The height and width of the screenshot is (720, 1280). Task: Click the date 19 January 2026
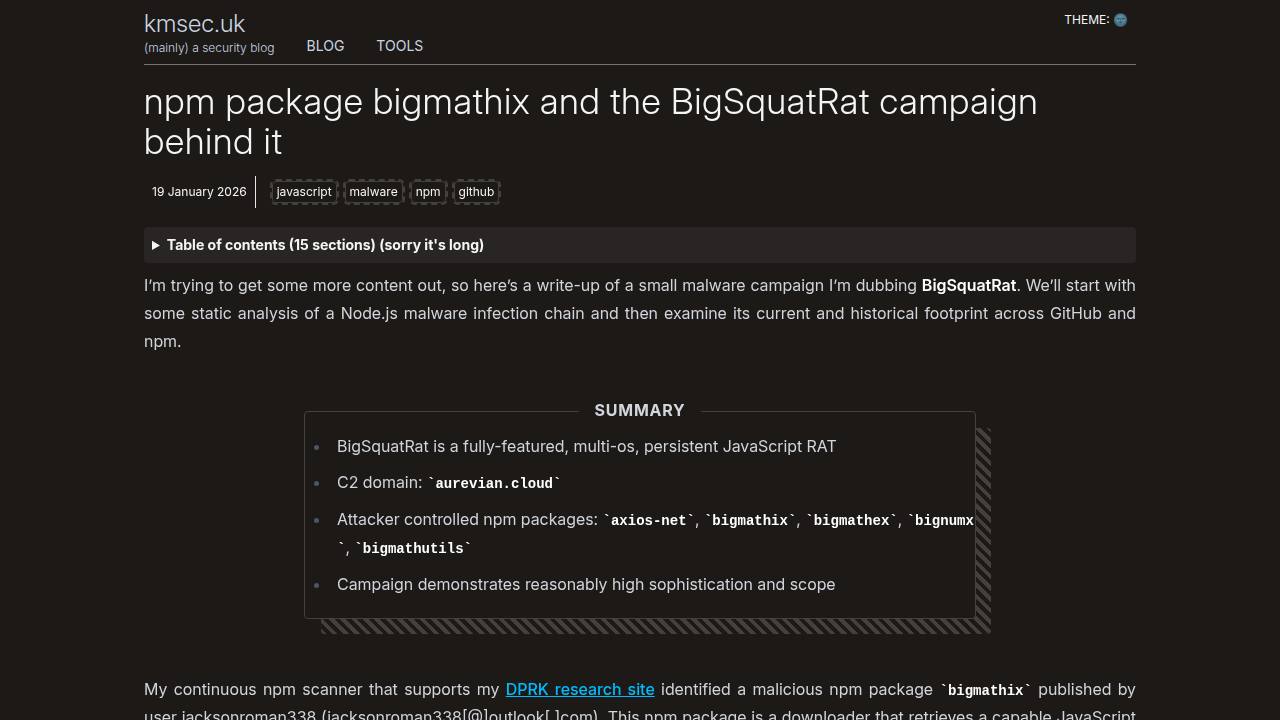coord(199,192)
